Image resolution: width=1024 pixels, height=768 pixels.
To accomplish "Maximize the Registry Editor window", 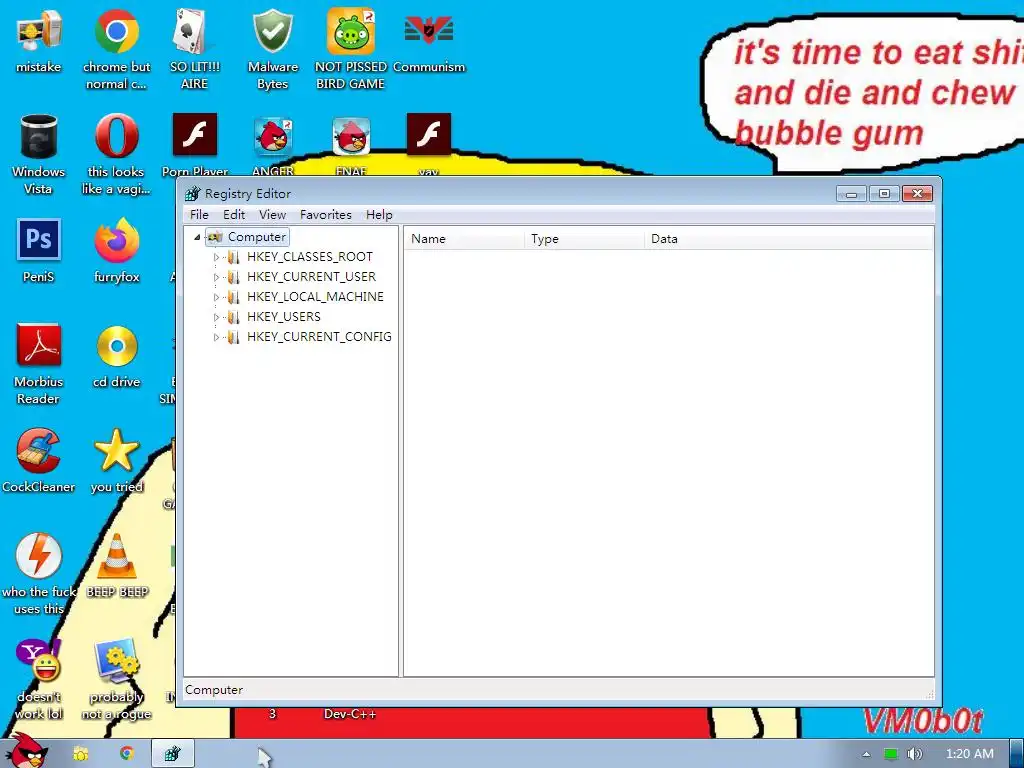I will (884, 194).
